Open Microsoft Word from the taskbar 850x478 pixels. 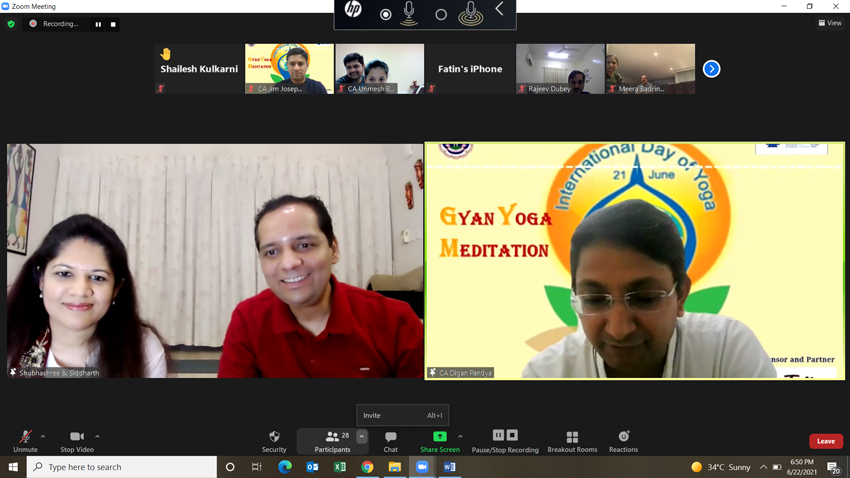(449, 467)
